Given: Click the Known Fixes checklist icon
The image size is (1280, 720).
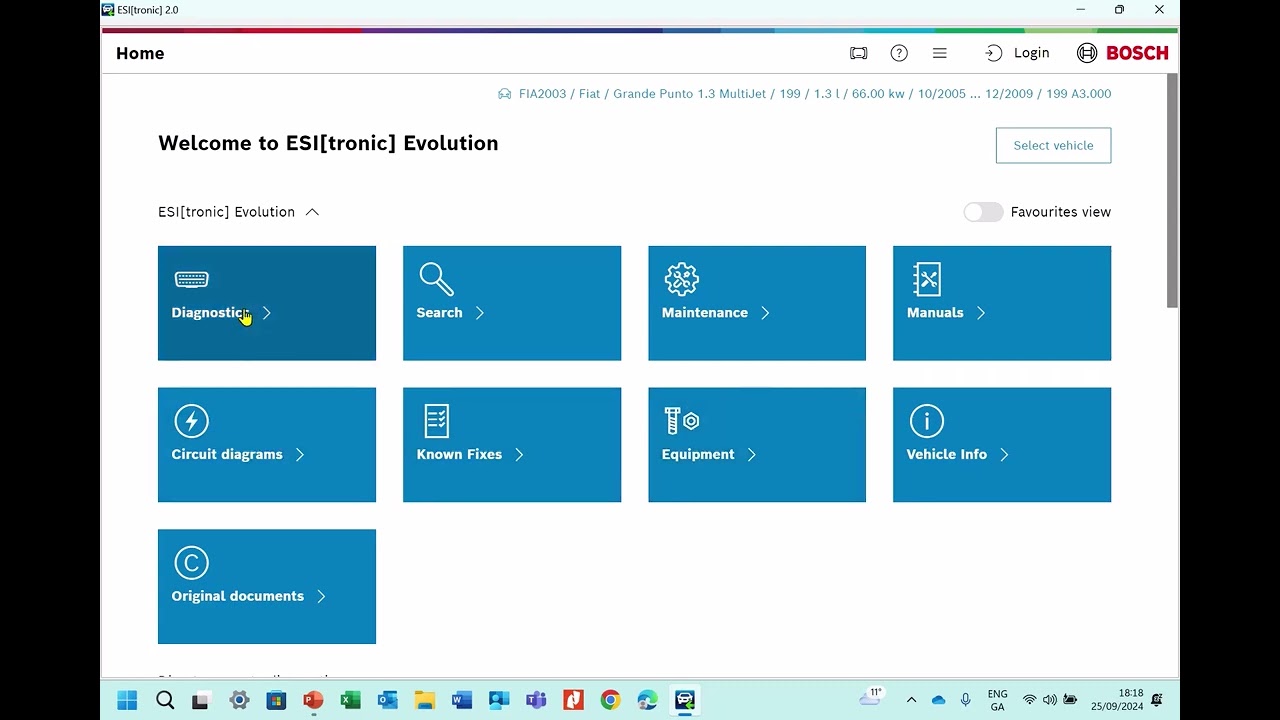Looking at the screenshot, I should coord(436,421).
